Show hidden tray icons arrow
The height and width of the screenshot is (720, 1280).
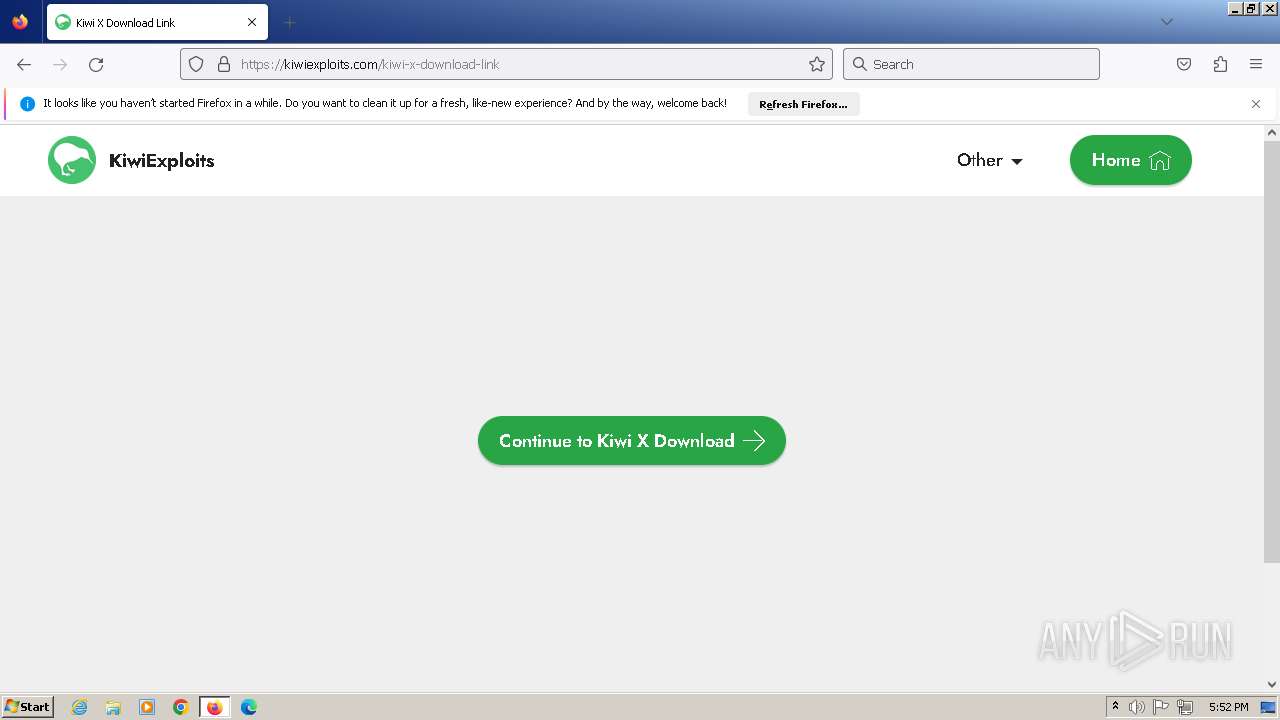click(x=1116, y=707)
